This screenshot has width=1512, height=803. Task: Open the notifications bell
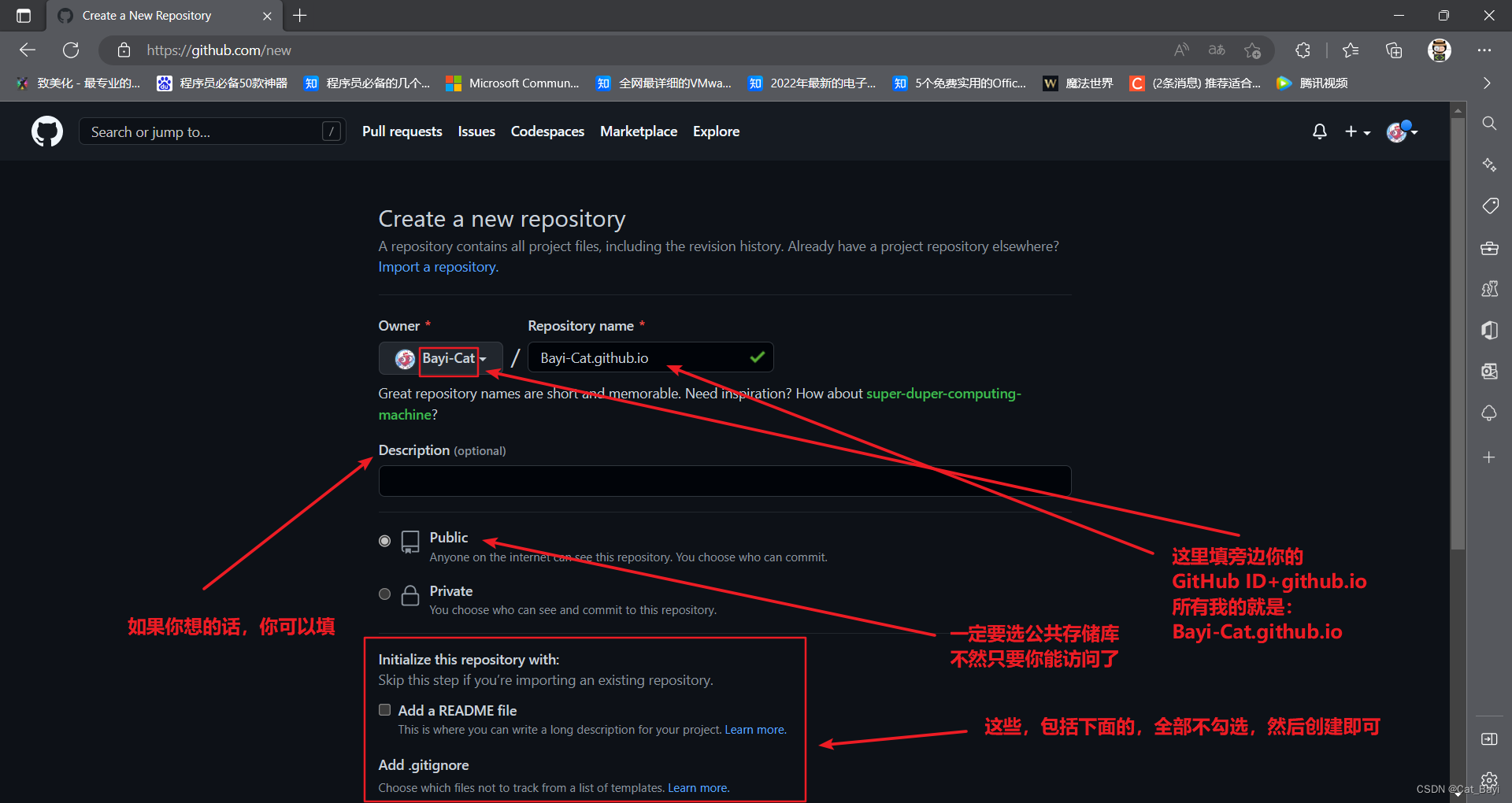[x=1320, y=131]
